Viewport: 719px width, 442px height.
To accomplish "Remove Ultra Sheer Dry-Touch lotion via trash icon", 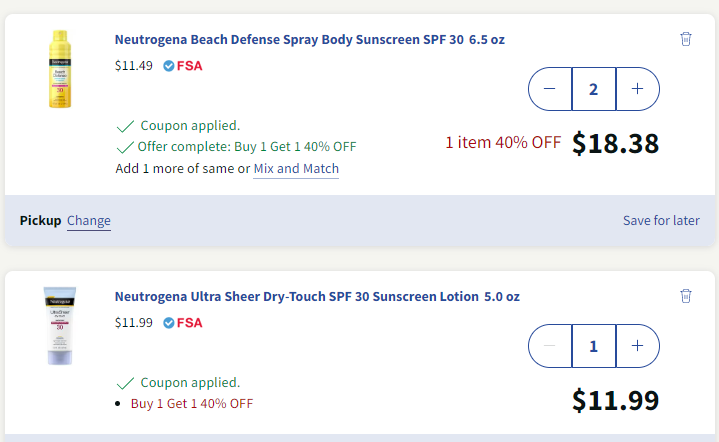I will [x=685, y=295].
